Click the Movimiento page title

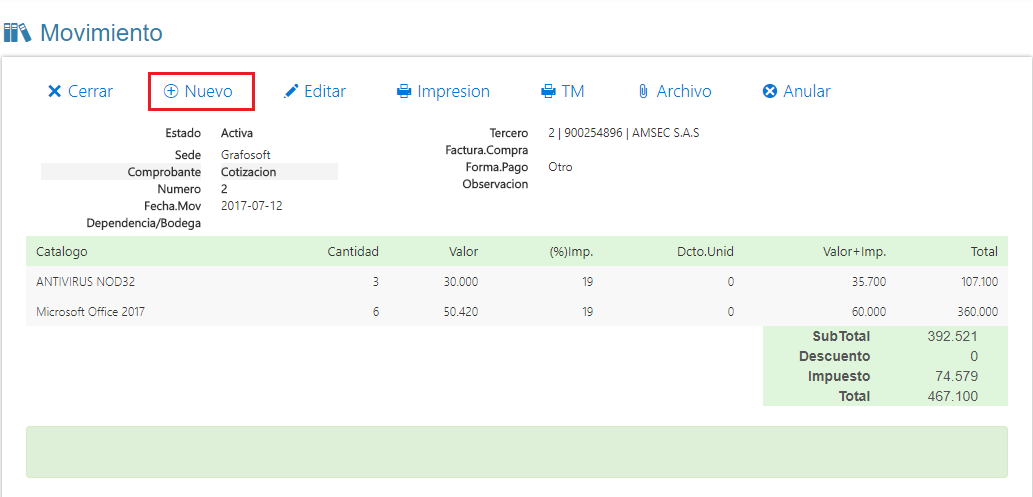(x=101, y=33)
